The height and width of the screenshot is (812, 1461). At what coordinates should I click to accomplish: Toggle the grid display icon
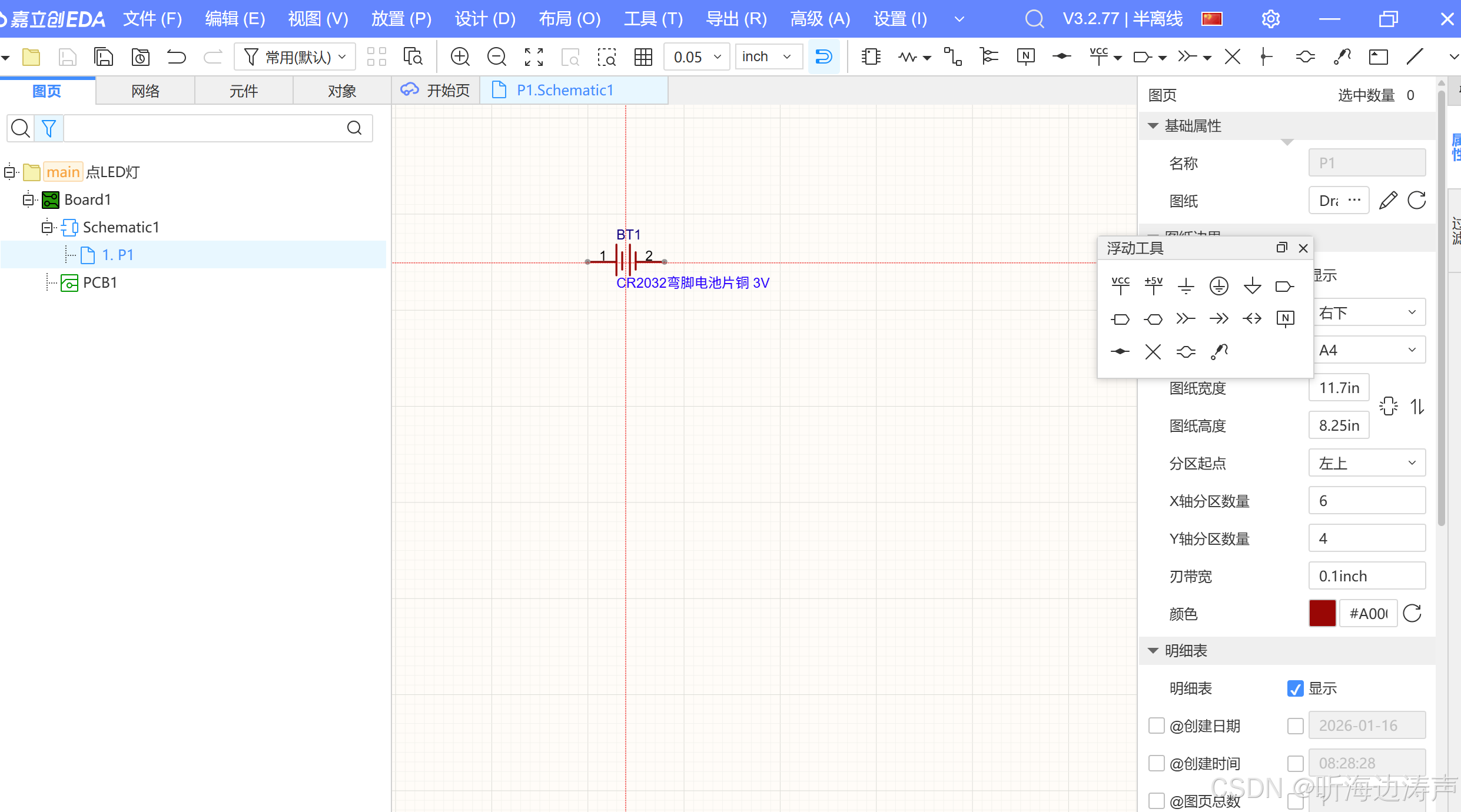(x=643, y=57)
